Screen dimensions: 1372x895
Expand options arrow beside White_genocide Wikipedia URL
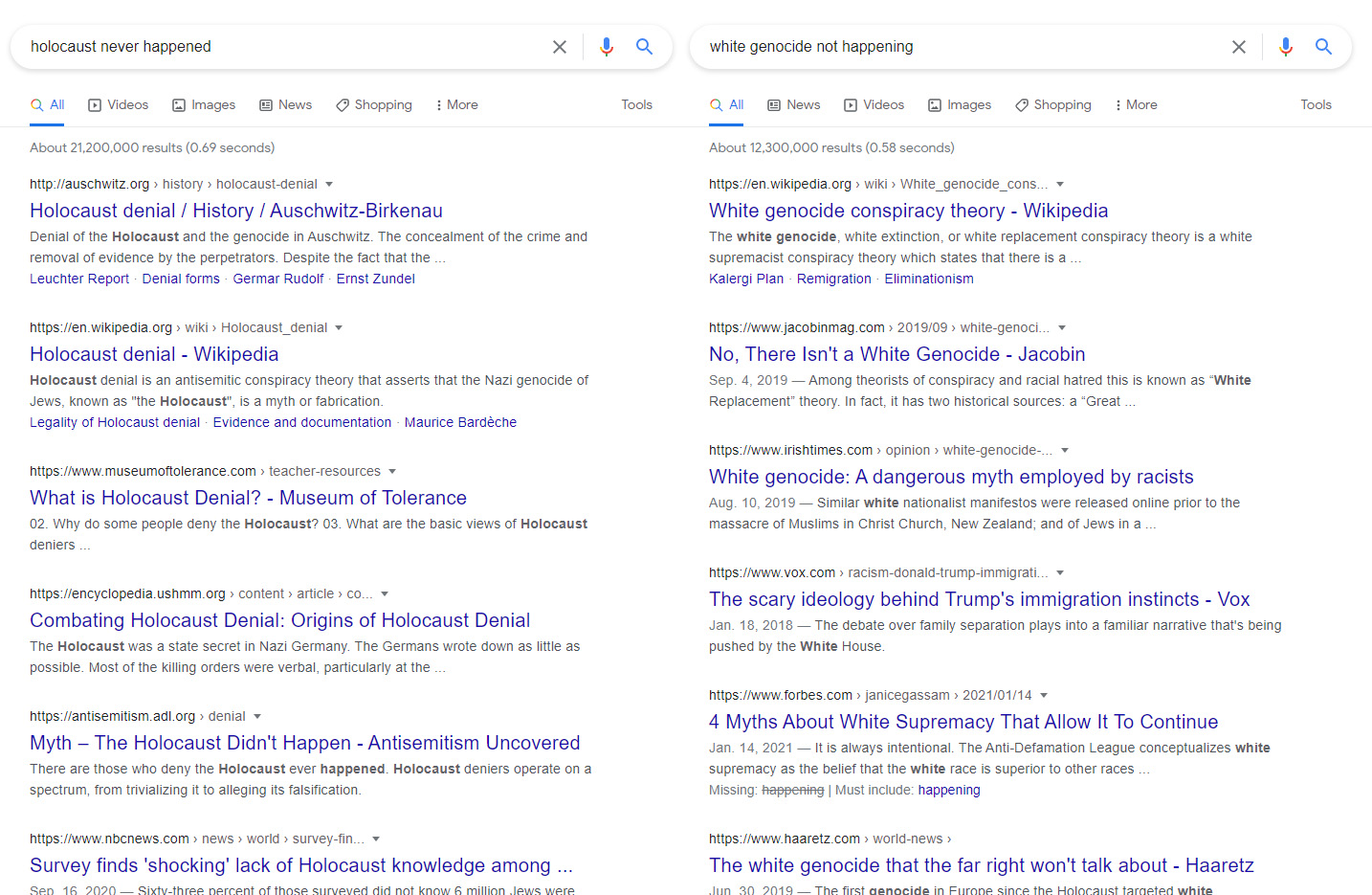1060,185
